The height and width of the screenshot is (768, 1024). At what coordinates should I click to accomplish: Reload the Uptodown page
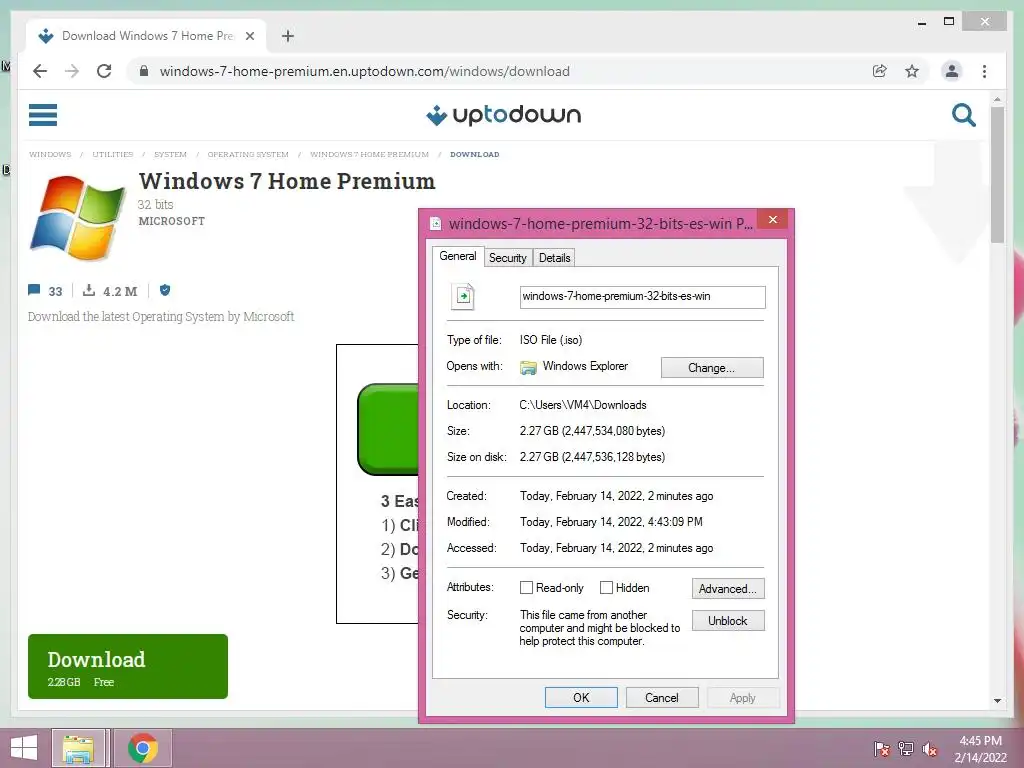click(x=104, y=71)
